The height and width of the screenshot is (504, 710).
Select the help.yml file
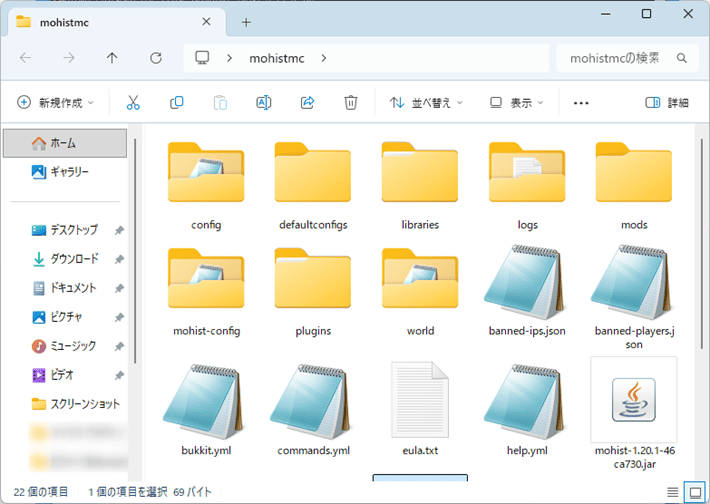pyautogui.click(x=527, y=409)
